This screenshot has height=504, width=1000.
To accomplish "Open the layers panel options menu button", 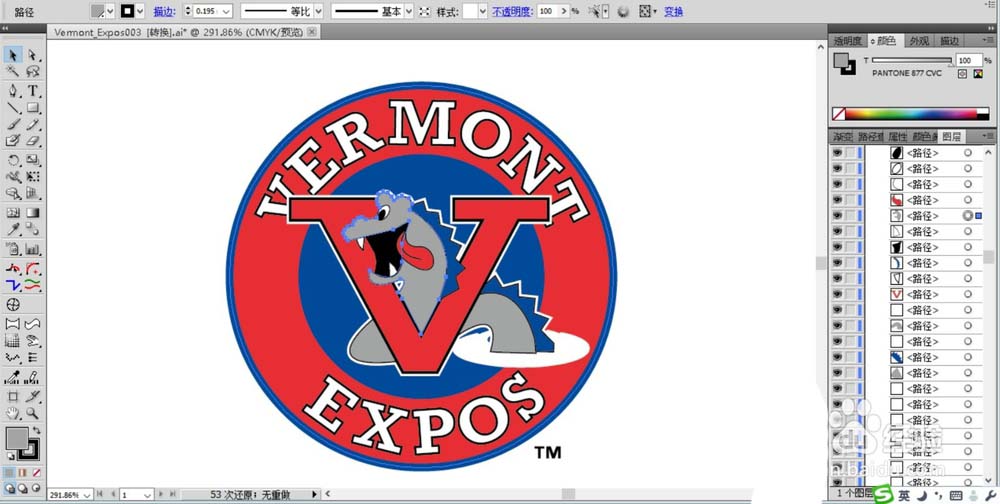I will tap(987, 136).
